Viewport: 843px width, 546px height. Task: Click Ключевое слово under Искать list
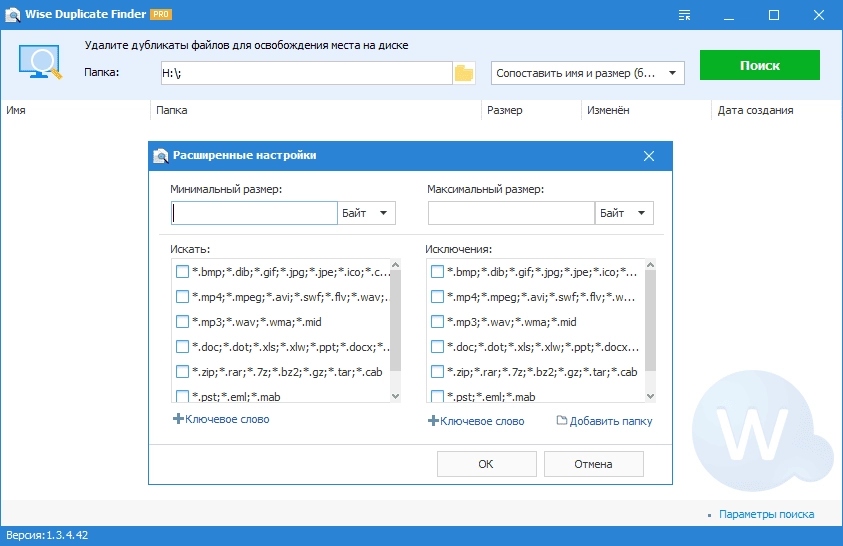(227, 419)
